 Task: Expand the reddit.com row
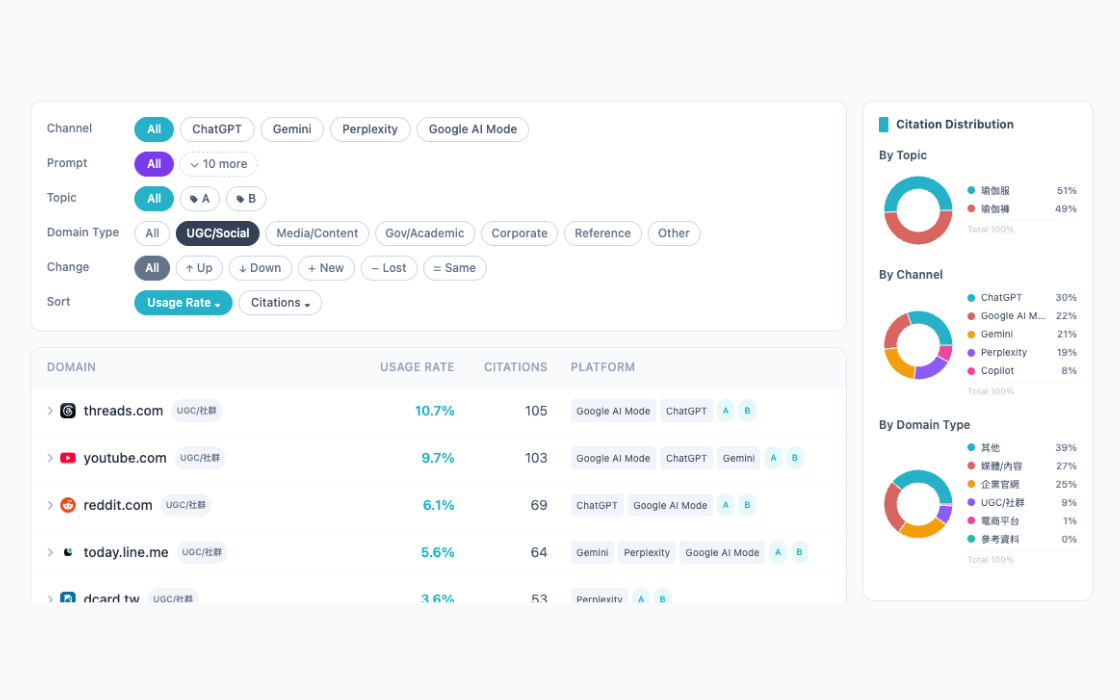50,505
